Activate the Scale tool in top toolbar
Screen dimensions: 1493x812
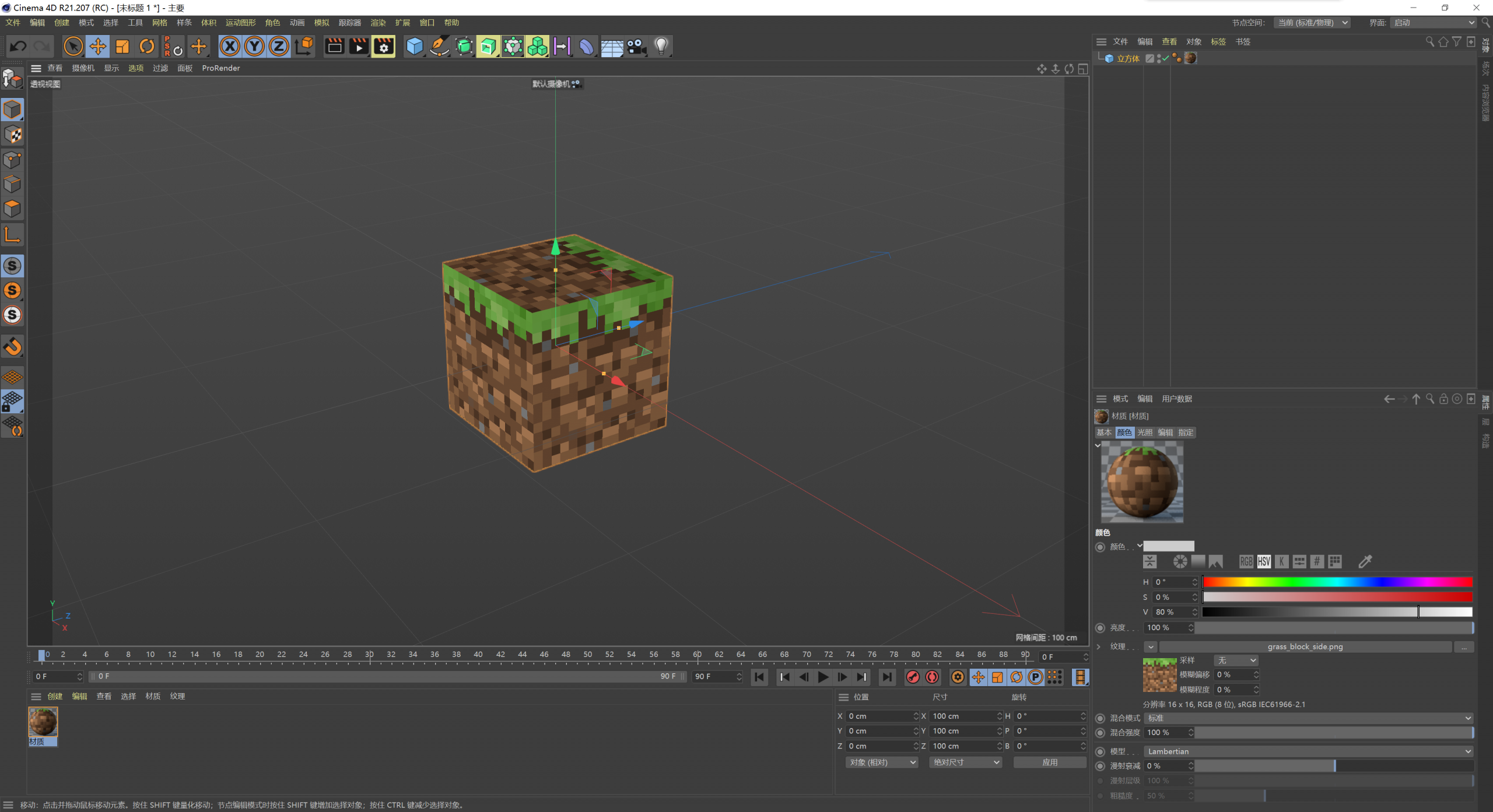coord(122,46)
